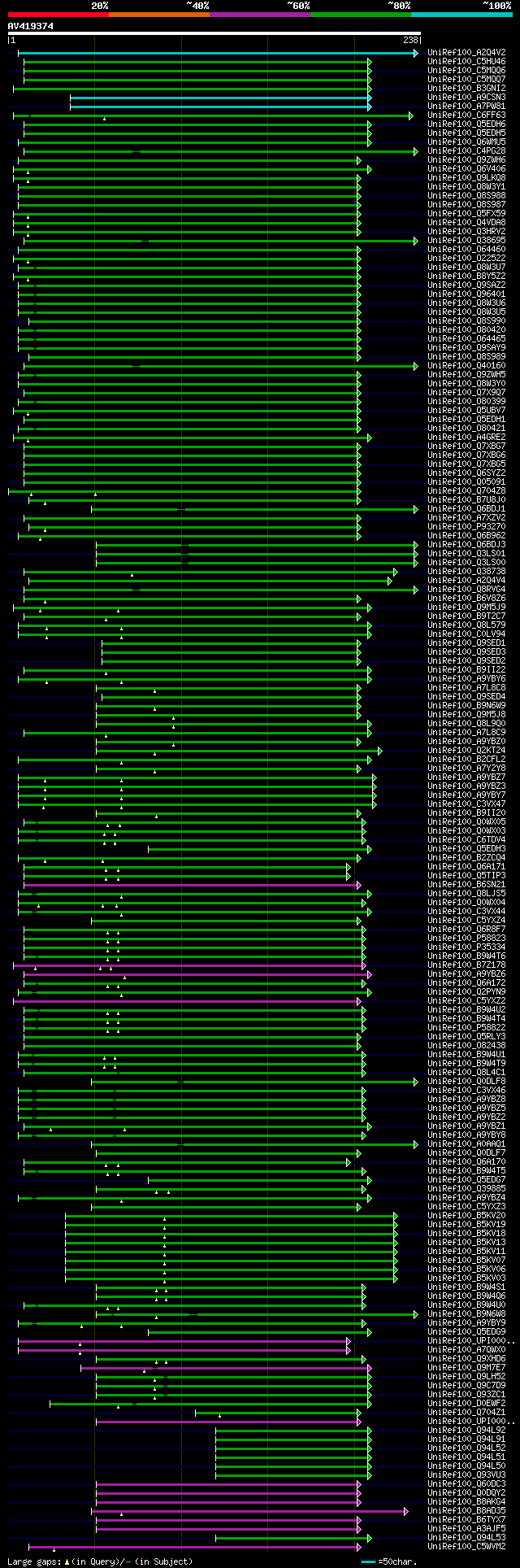Select the UniRef100_P35334 label

tap(466, 947)
